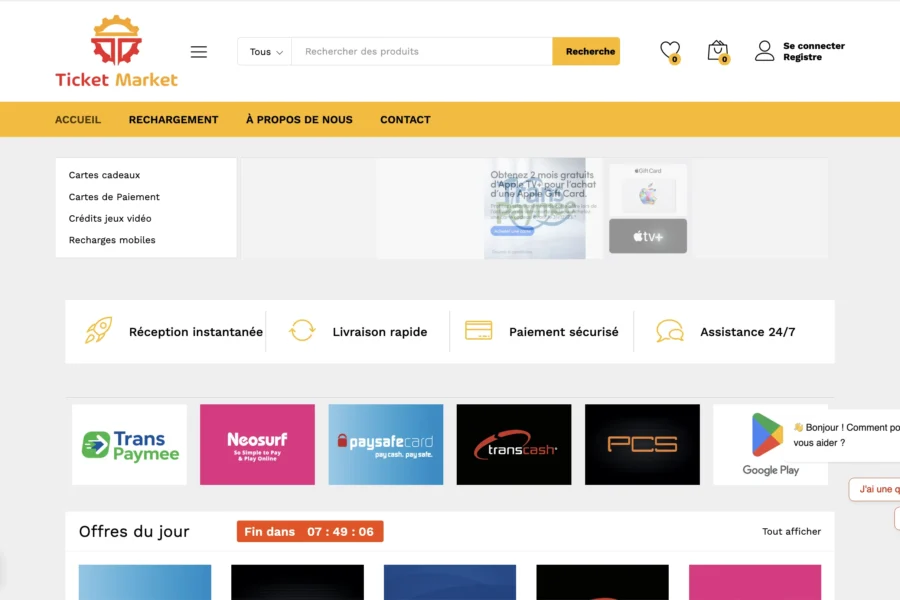
Task: Go to the ACCUEIL nav item
Action: point(78,119)
